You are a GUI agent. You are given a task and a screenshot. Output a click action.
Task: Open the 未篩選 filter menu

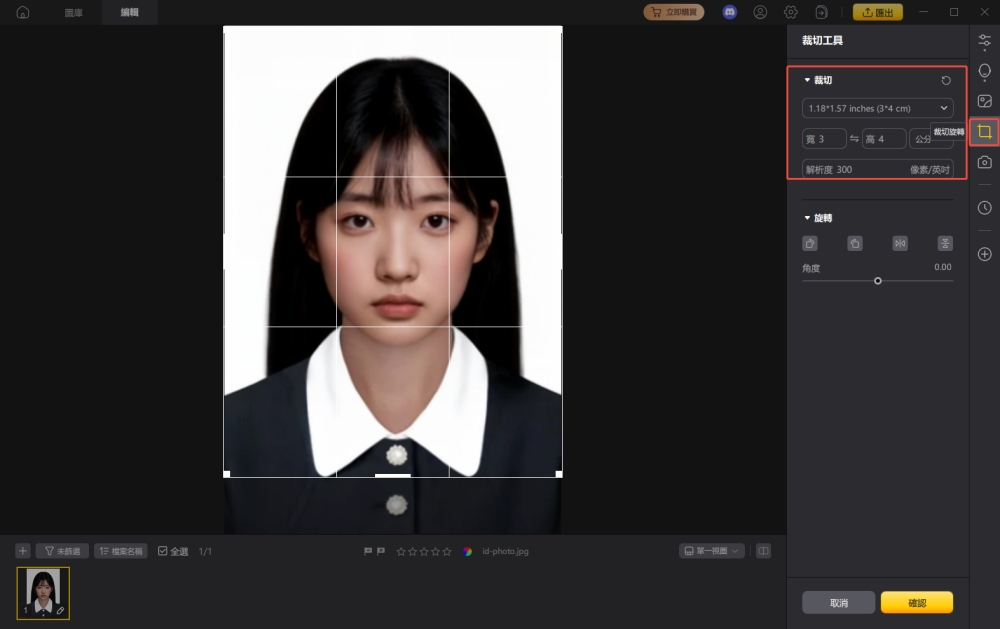[x=64, y=550]
